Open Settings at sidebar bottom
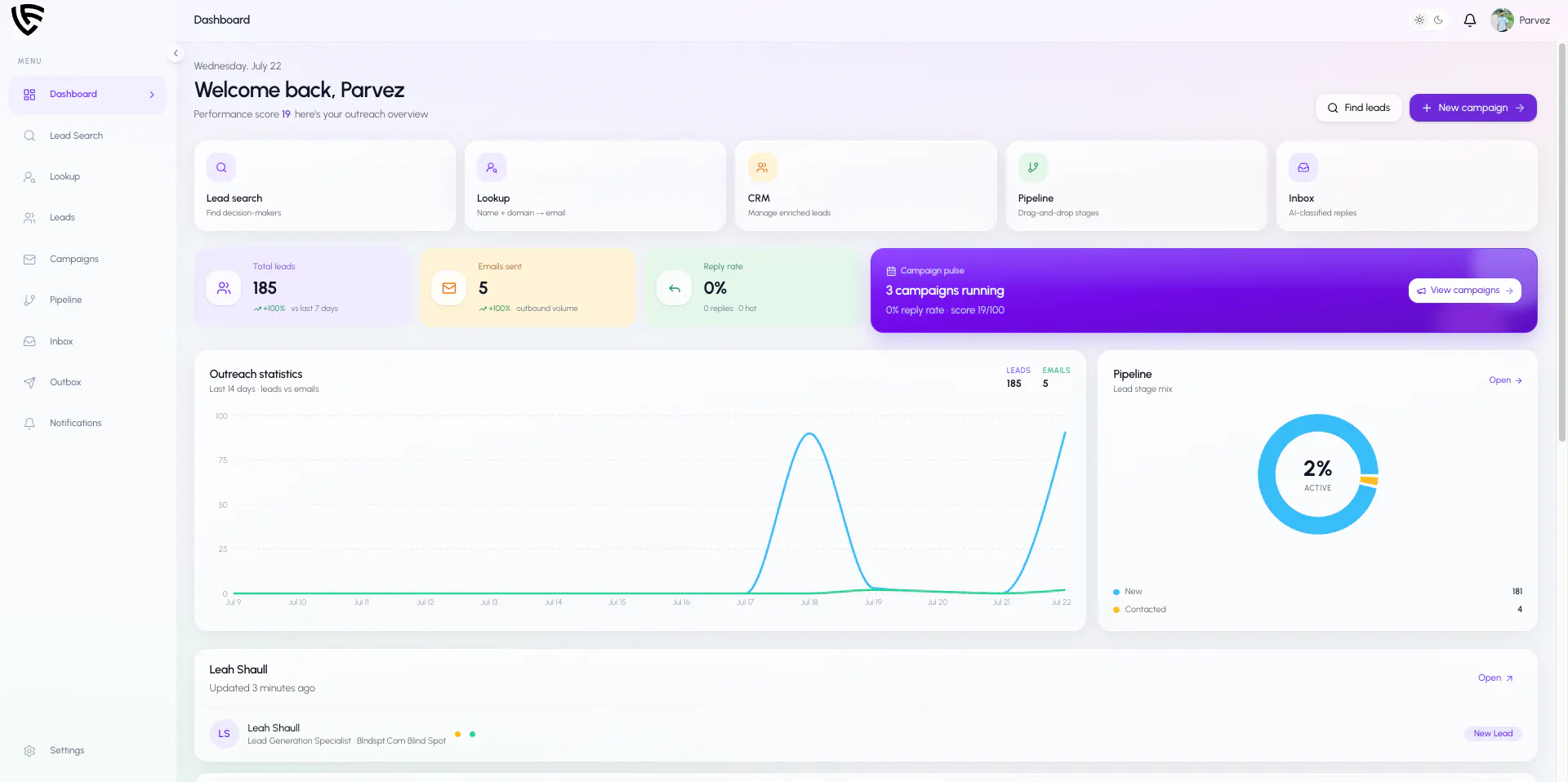This screenshot has height=782, width=1568. point(87,751)
